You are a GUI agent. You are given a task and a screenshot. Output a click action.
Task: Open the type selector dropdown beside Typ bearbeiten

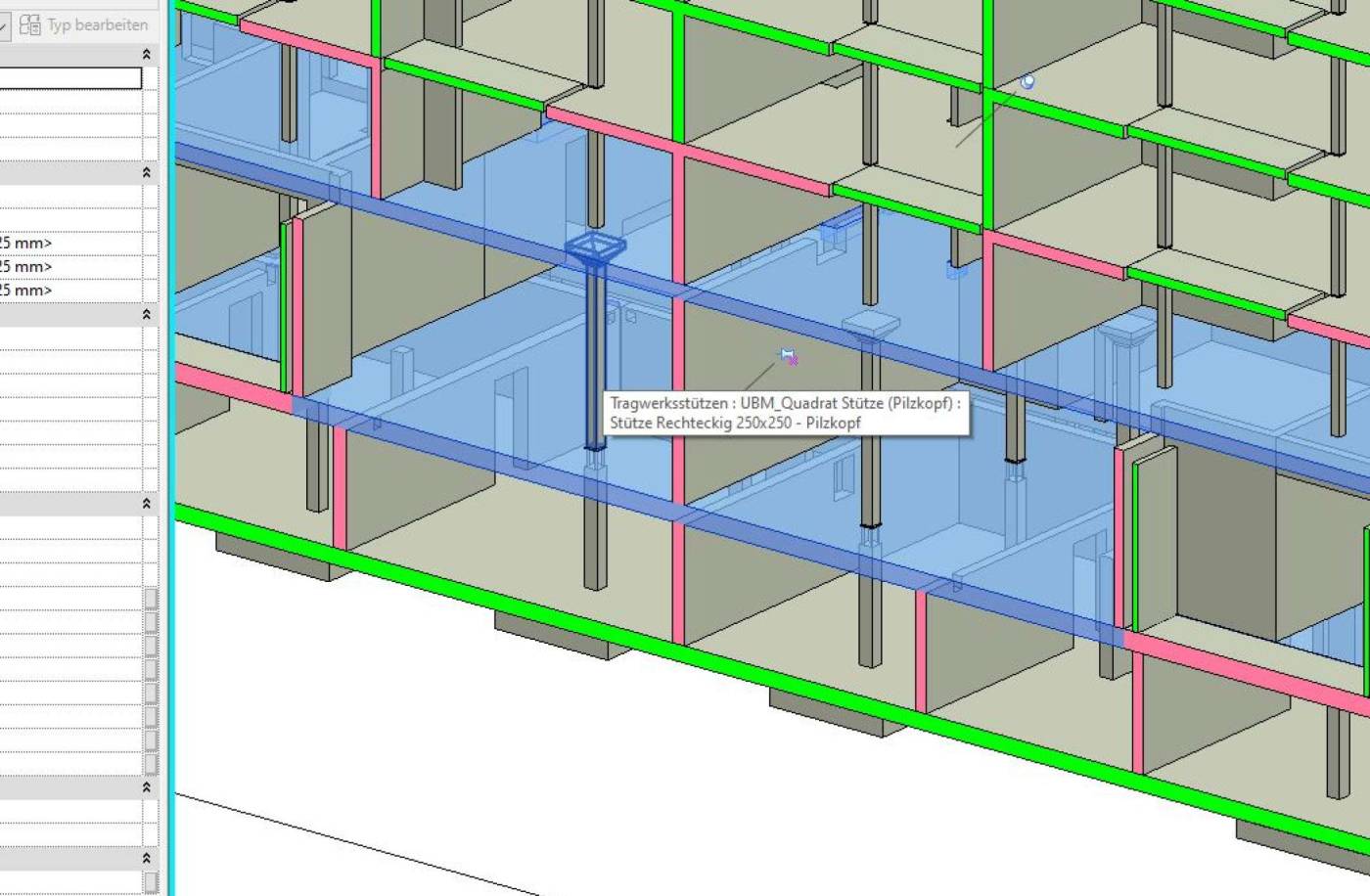pos(3,24)
